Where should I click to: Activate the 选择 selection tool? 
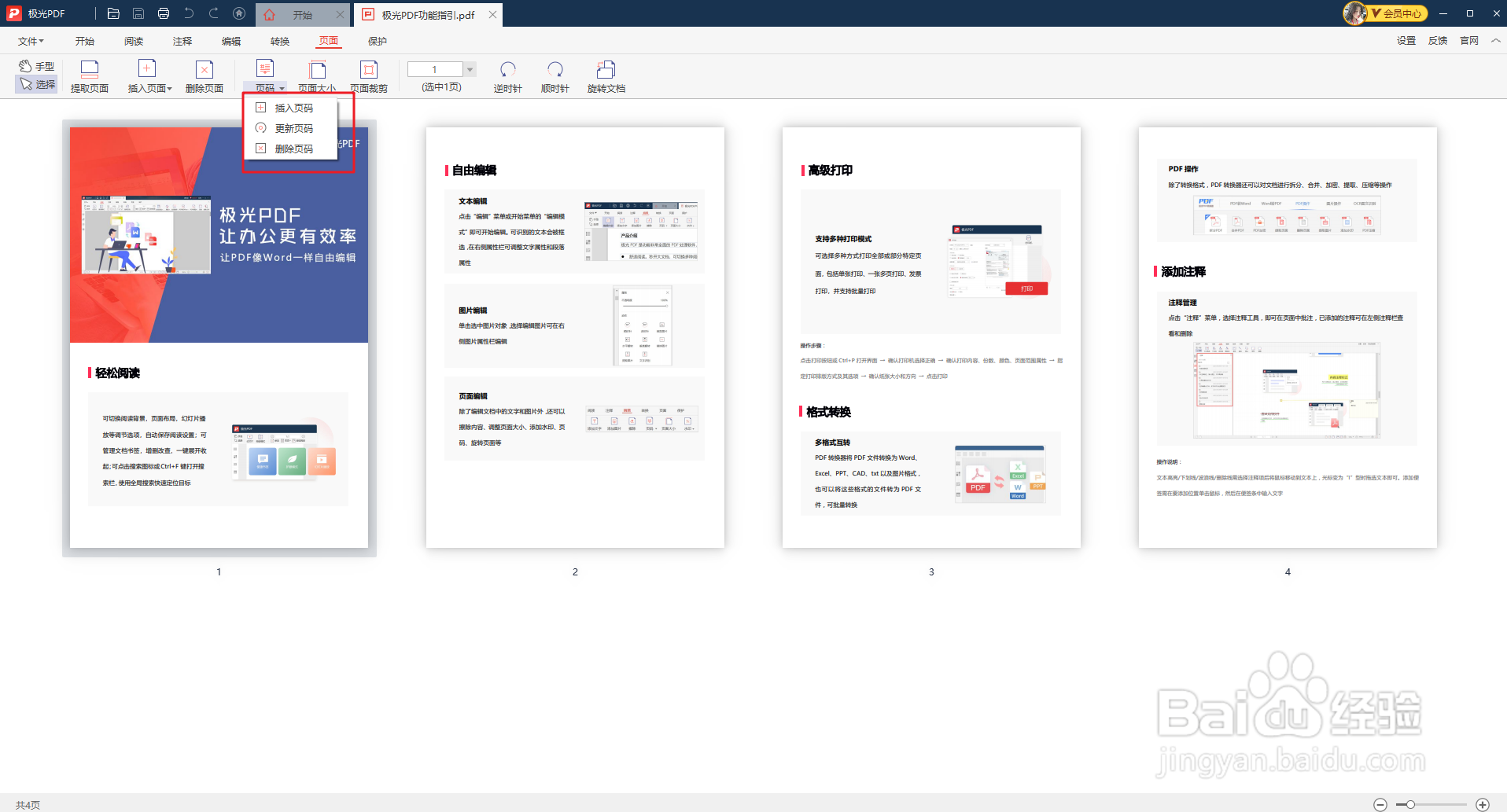[37, 84]
